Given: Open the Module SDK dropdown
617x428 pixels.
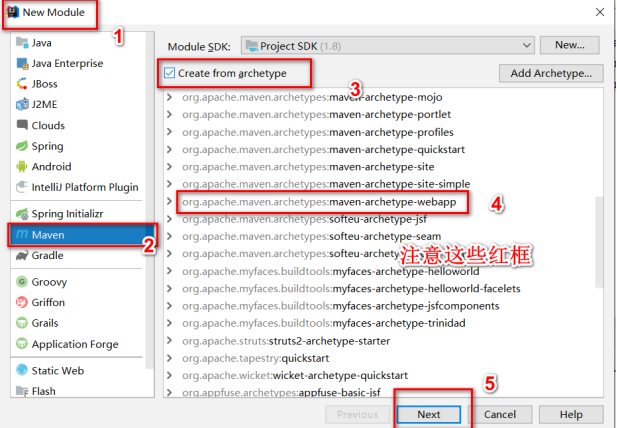Looking at the screenshot, I should click(388, 46).
